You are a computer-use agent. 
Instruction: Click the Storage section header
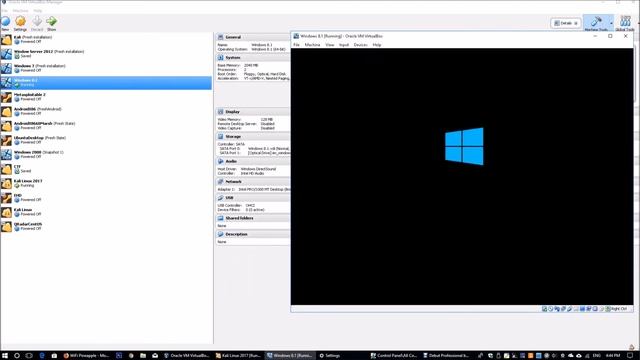(x=253, y=137)
